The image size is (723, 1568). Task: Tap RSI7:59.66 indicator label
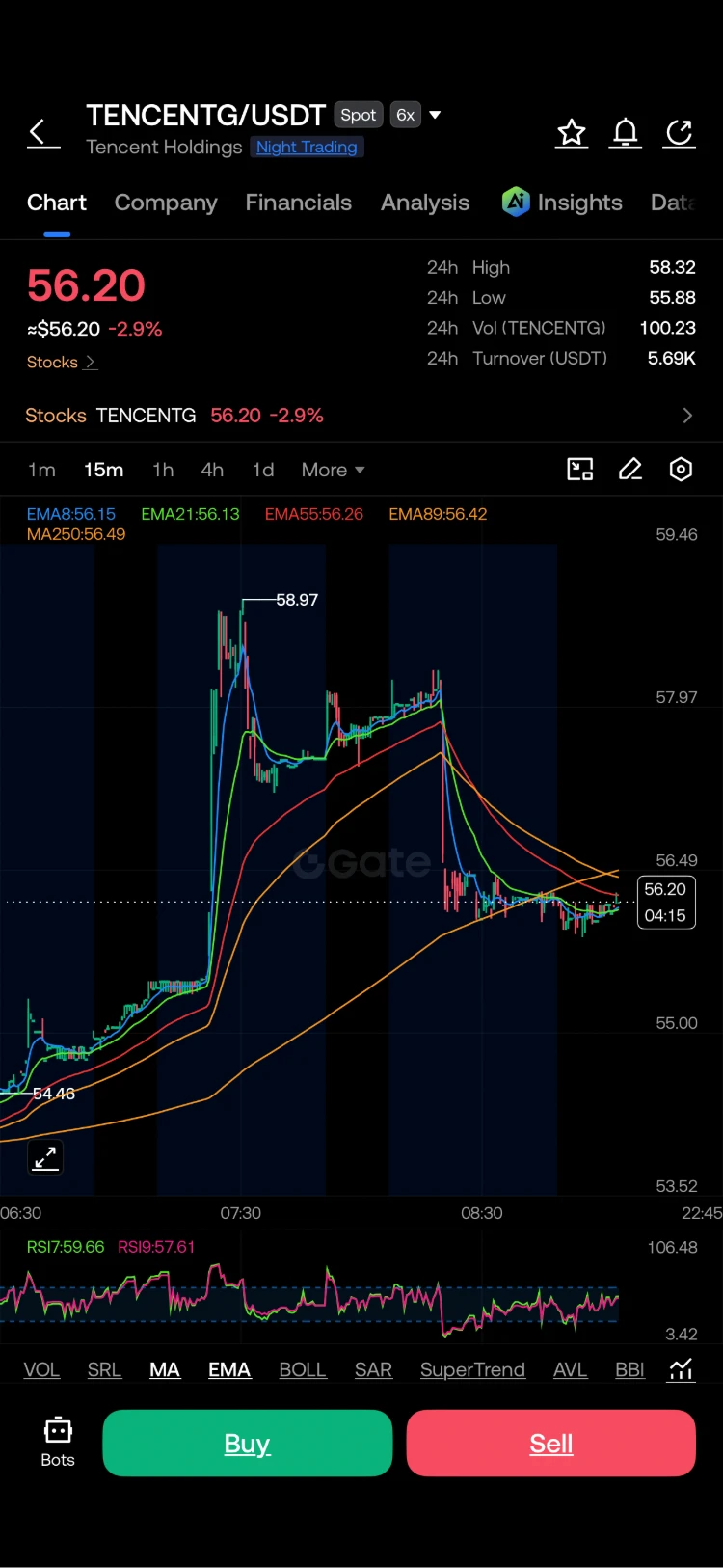[x=66, y=1247]
